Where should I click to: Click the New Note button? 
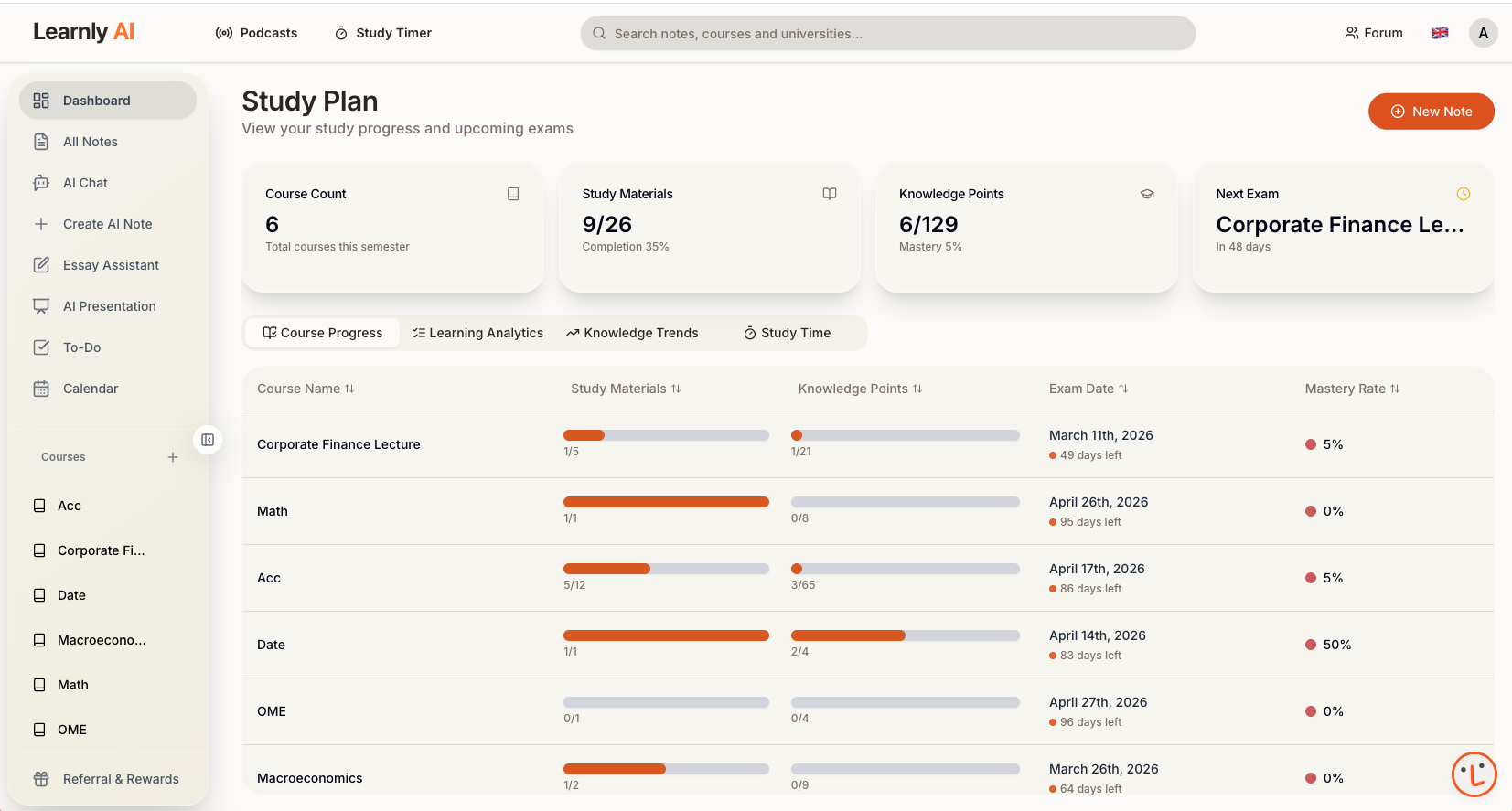tap(1431, 112)
